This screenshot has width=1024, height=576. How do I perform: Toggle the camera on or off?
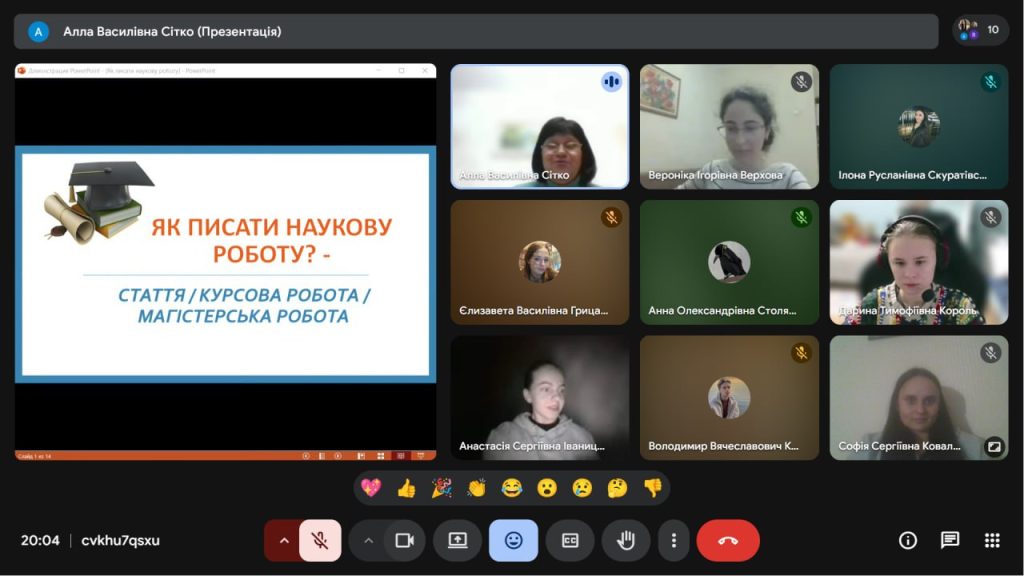[404, 540]
